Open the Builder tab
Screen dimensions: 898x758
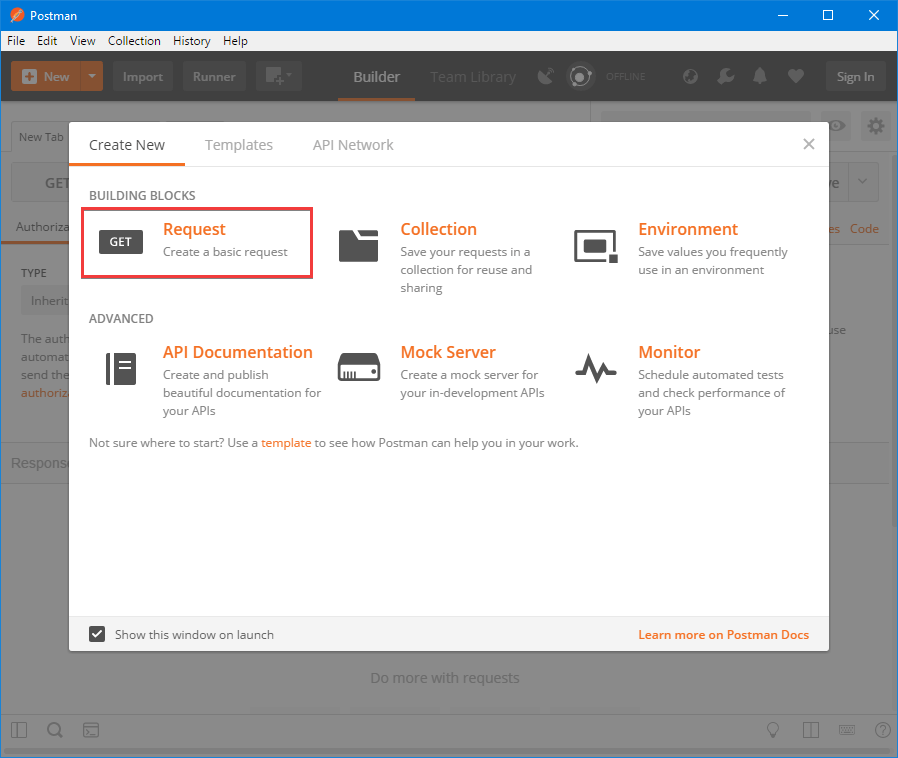tap(376, 77)
